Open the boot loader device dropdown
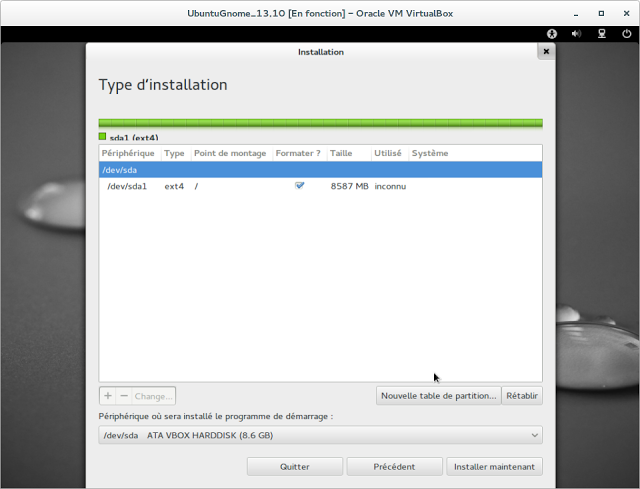Viewport: 640px width, 489px height. pos(320,435)
